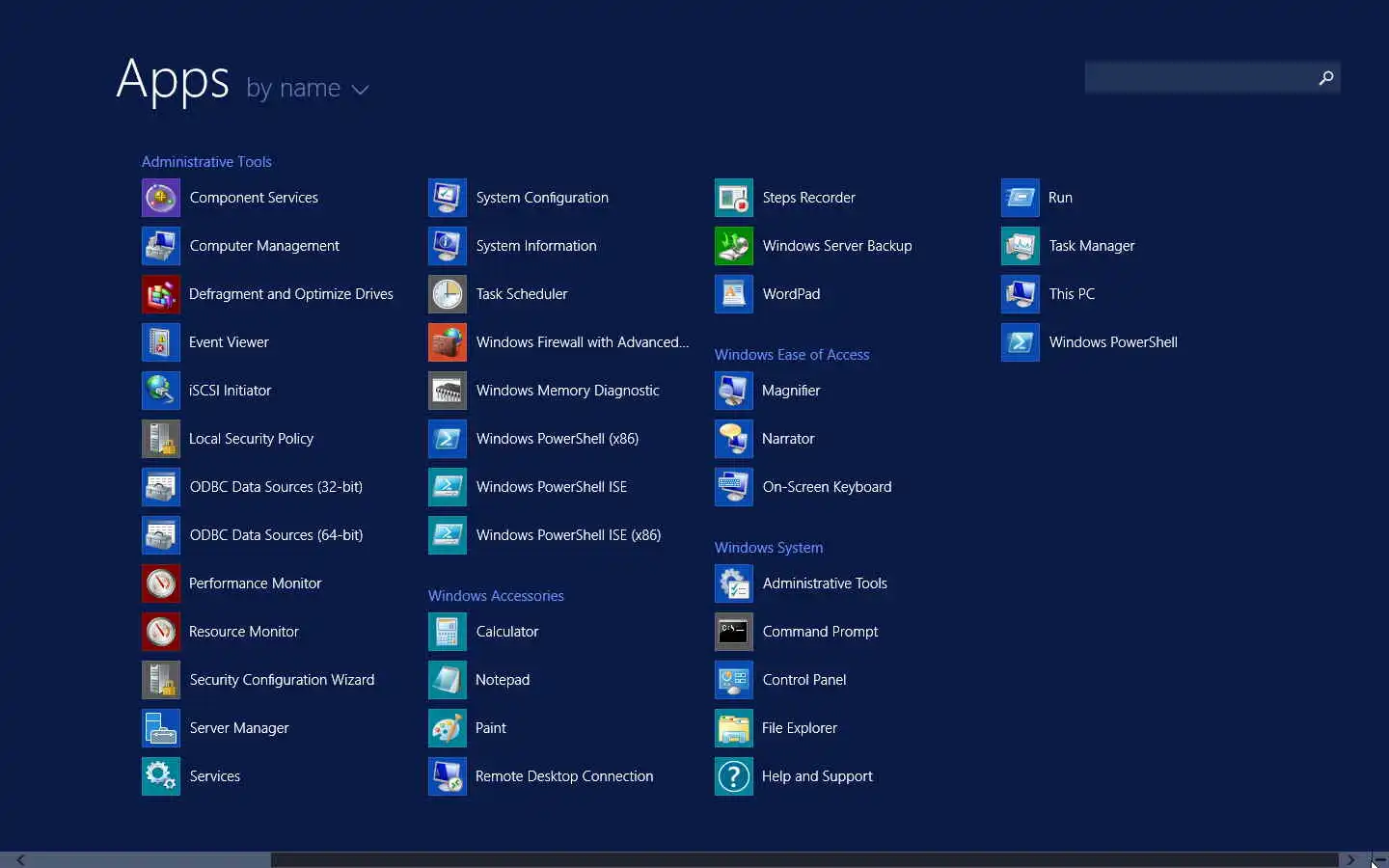Launch Computer Management icon

click(160, 246)
